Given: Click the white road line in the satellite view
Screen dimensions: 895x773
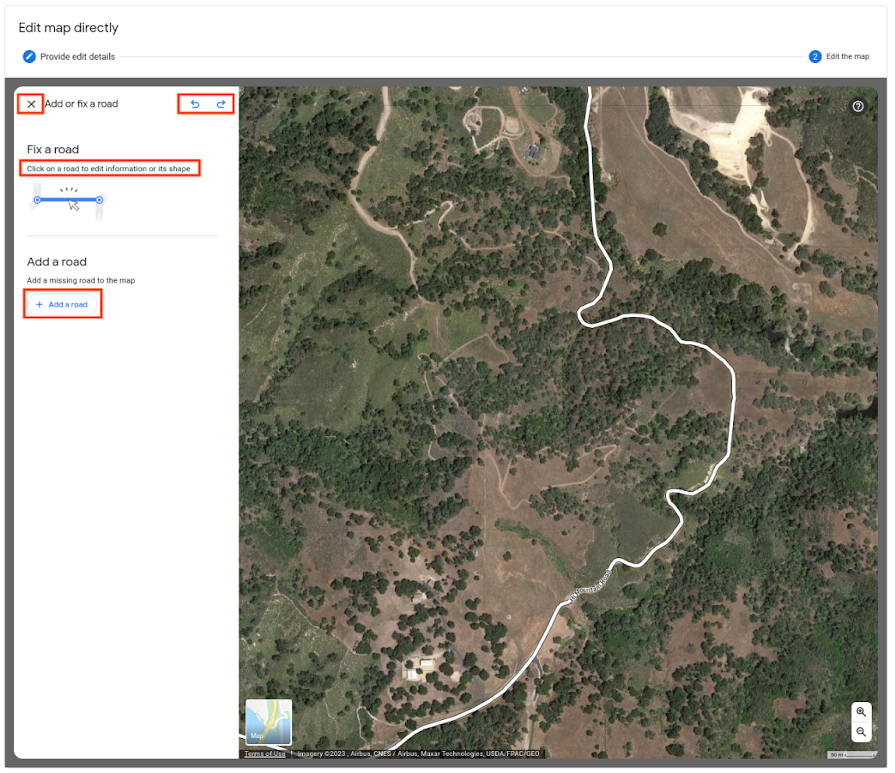Looking at the screenshot, I should pyautogui.click(x=732, y=411).
